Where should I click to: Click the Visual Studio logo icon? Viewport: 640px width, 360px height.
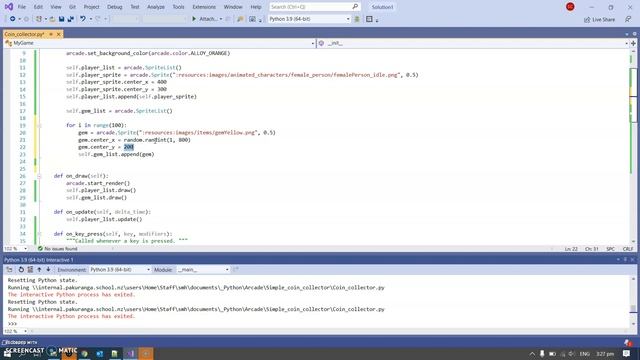pyautogui.click(x=9, y=7)
